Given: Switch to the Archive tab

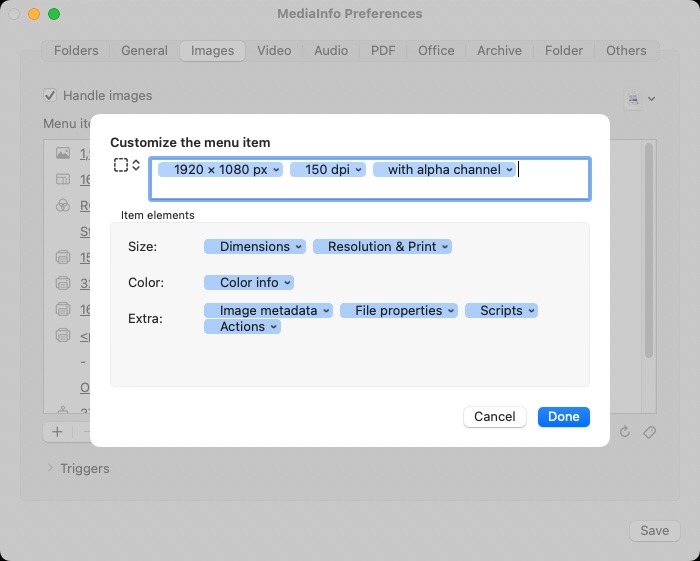Looking at the screenshot, I should point(499,51).
